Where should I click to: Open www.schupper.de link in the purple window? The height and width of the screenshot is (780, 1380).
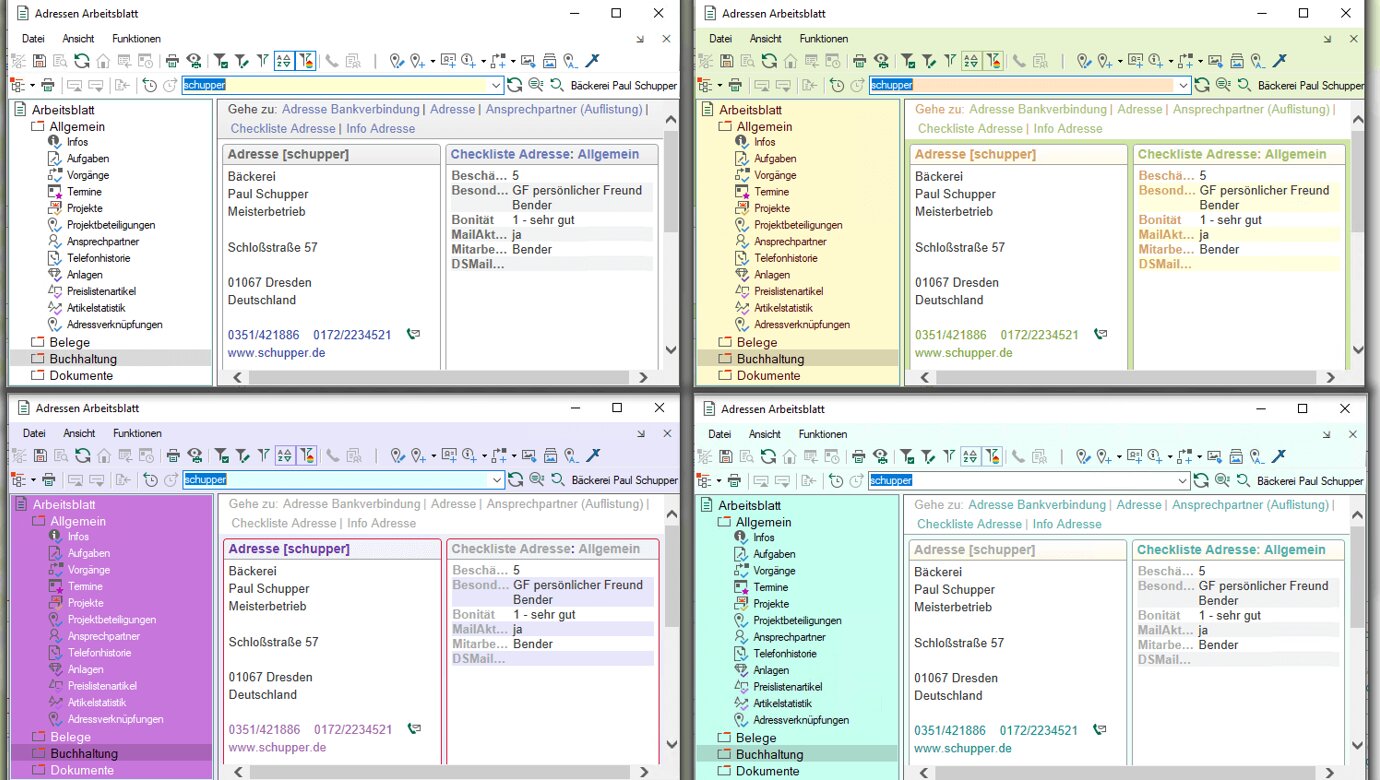[277, 747]
